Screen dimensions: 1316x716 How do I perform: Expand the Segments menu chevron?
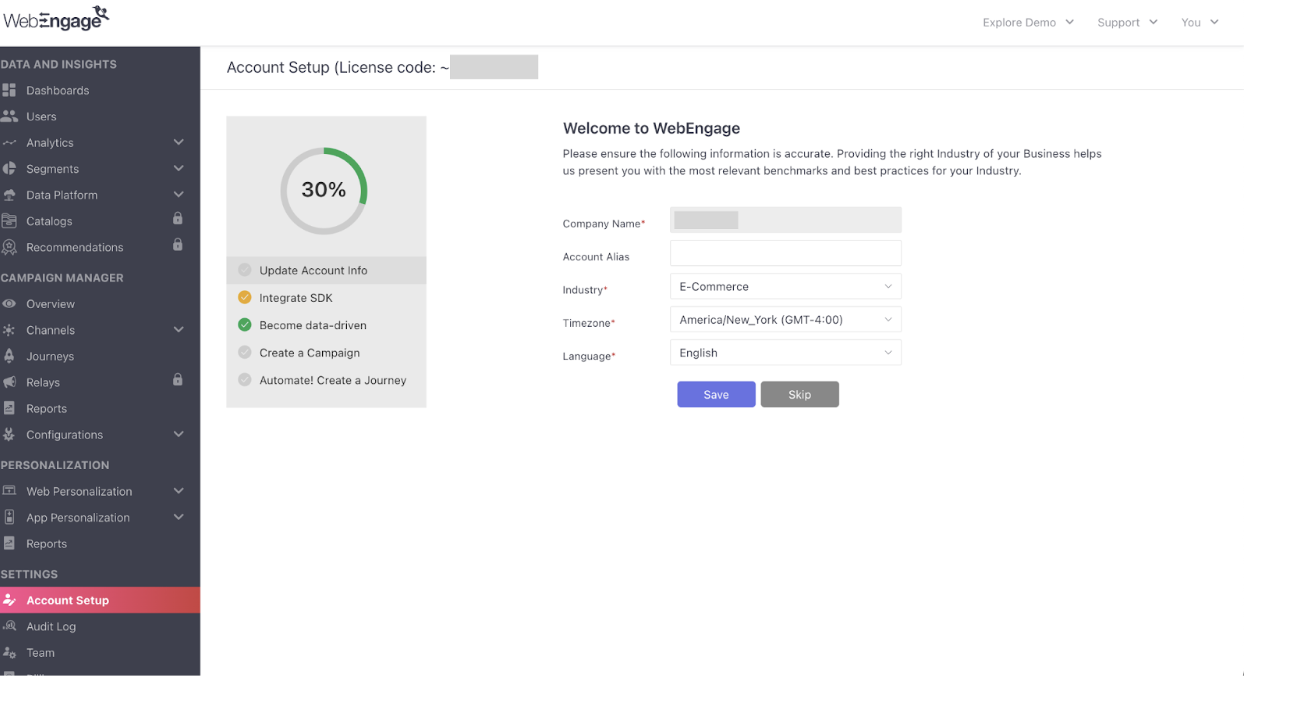178,169
